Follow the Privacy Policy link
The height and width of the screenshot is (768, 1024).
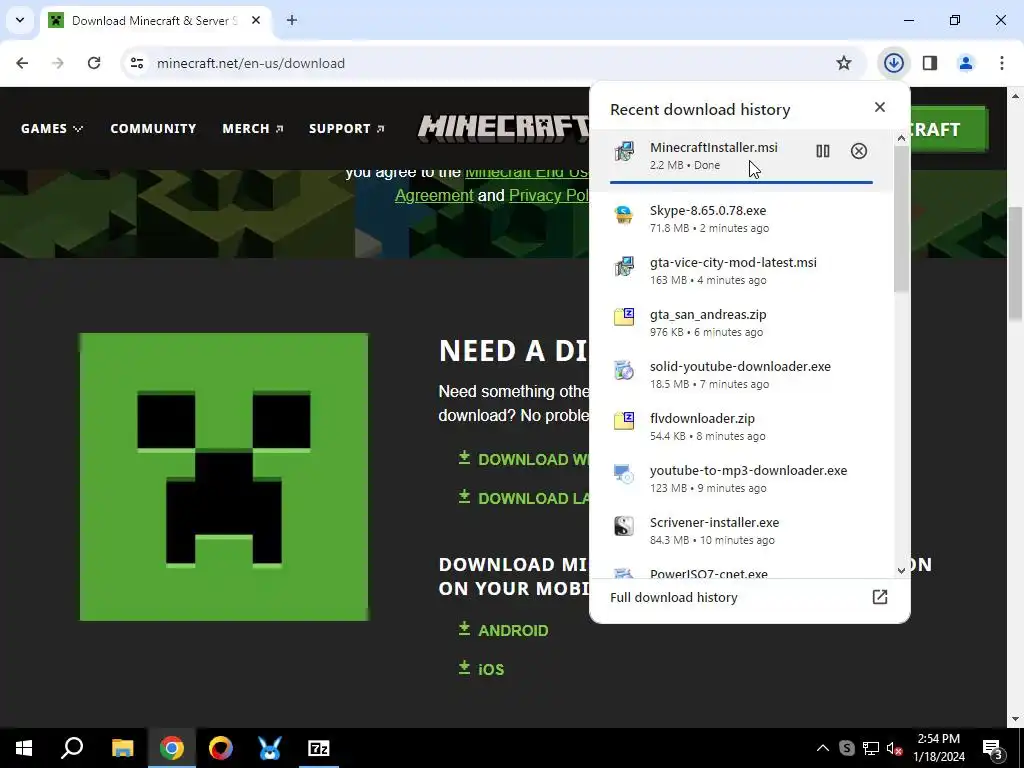coord(549,195)
